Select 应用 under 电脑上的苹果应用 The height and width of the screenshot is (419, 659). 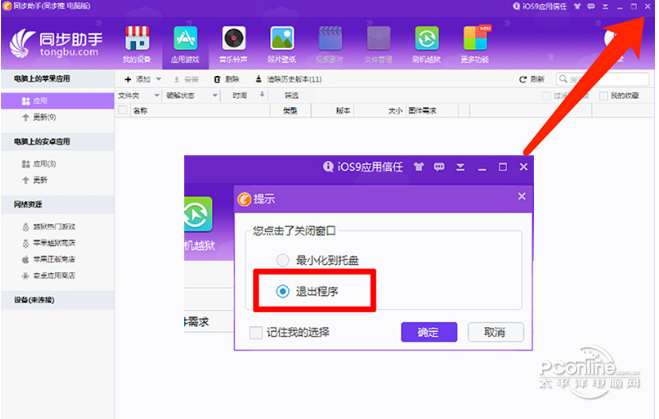(58, 101)
